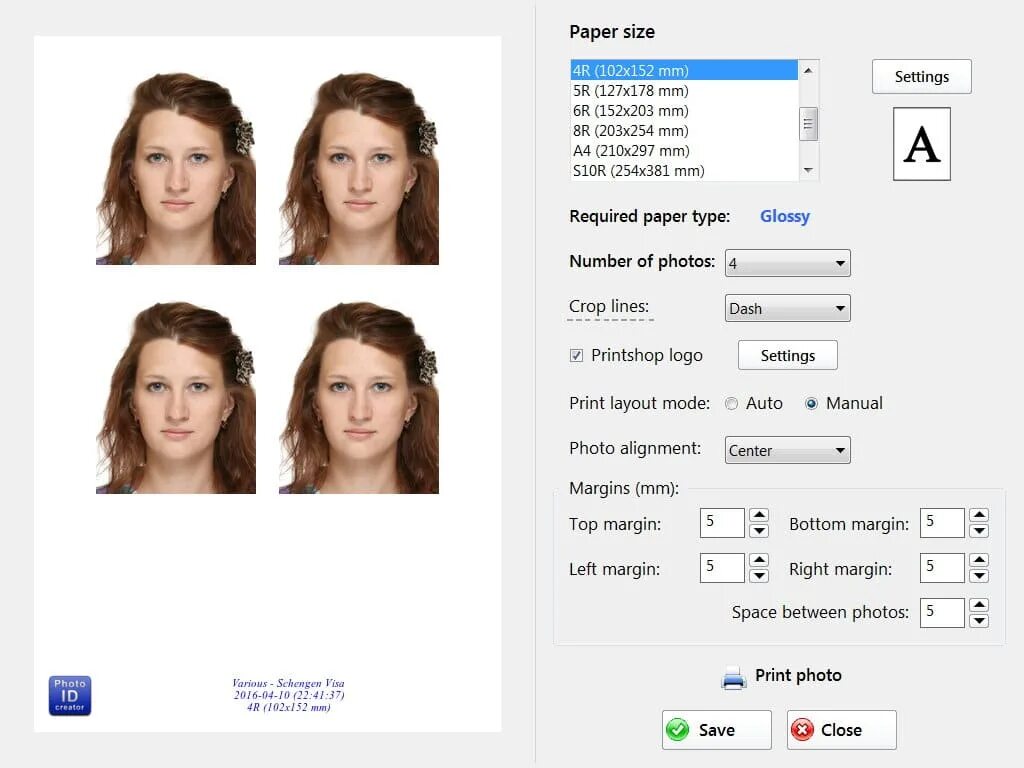1024x768 pixels.
Task: Click the Crop lines label
Action: [x=609, y=306]
